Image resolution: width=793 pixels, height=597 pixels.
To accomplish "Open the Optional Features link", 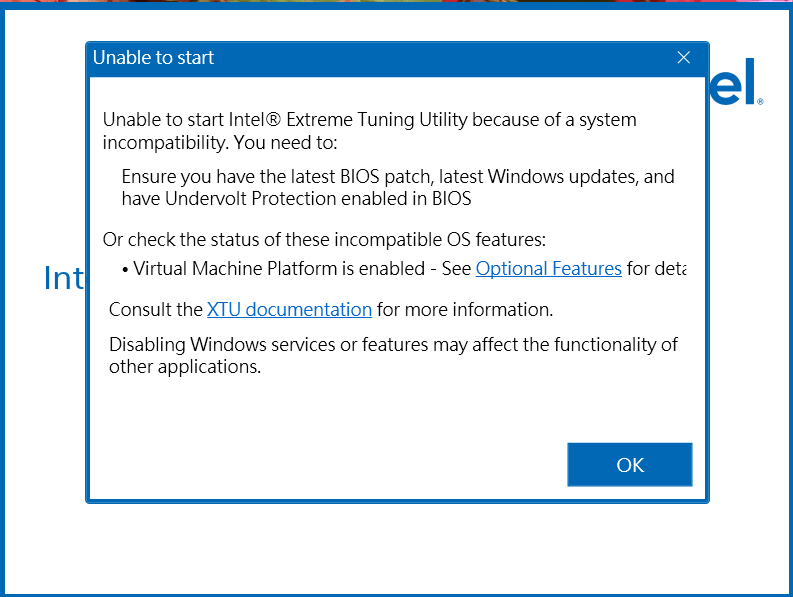I will coord(548,268).
